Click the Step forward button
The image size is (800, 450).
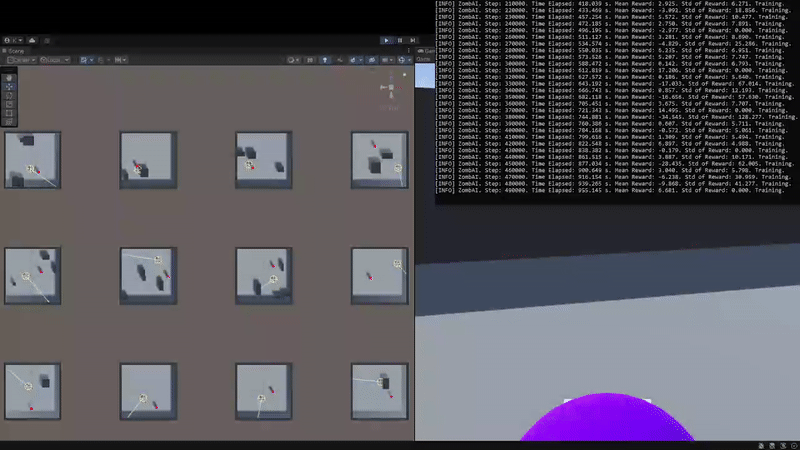point(412,40)
